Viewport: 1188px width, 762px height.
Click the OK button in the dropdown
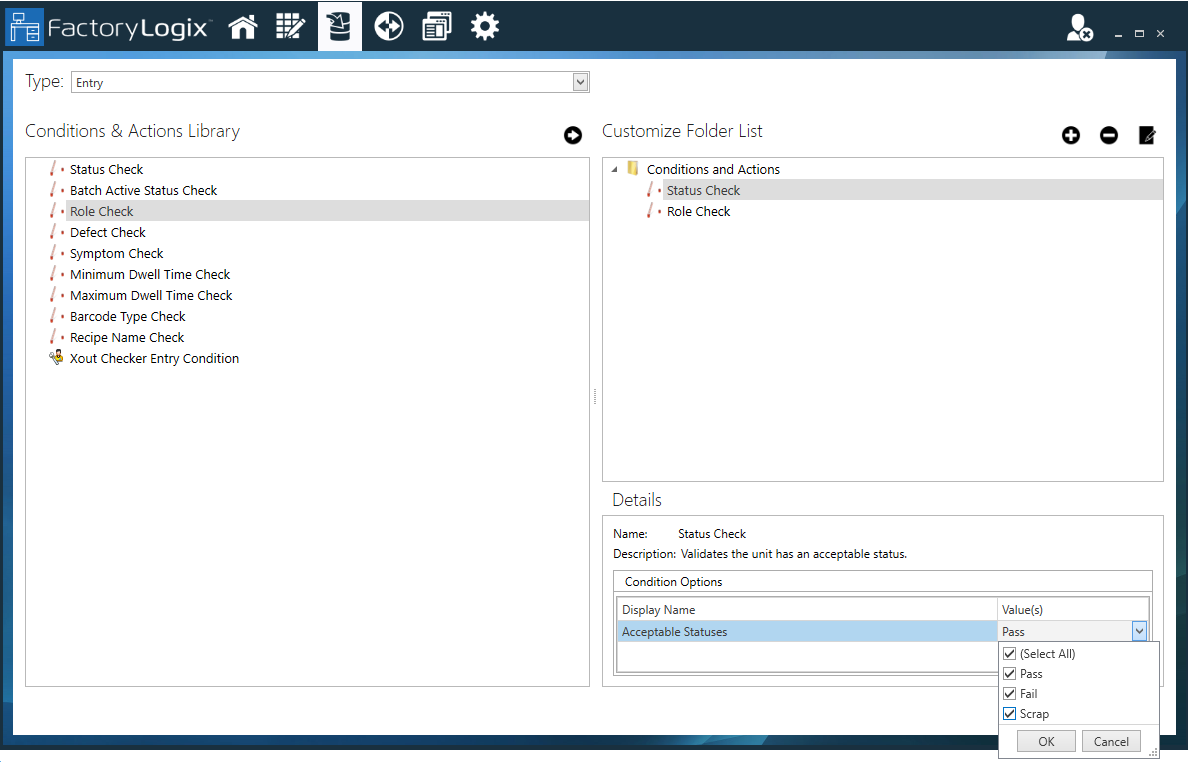(1046, 741)
